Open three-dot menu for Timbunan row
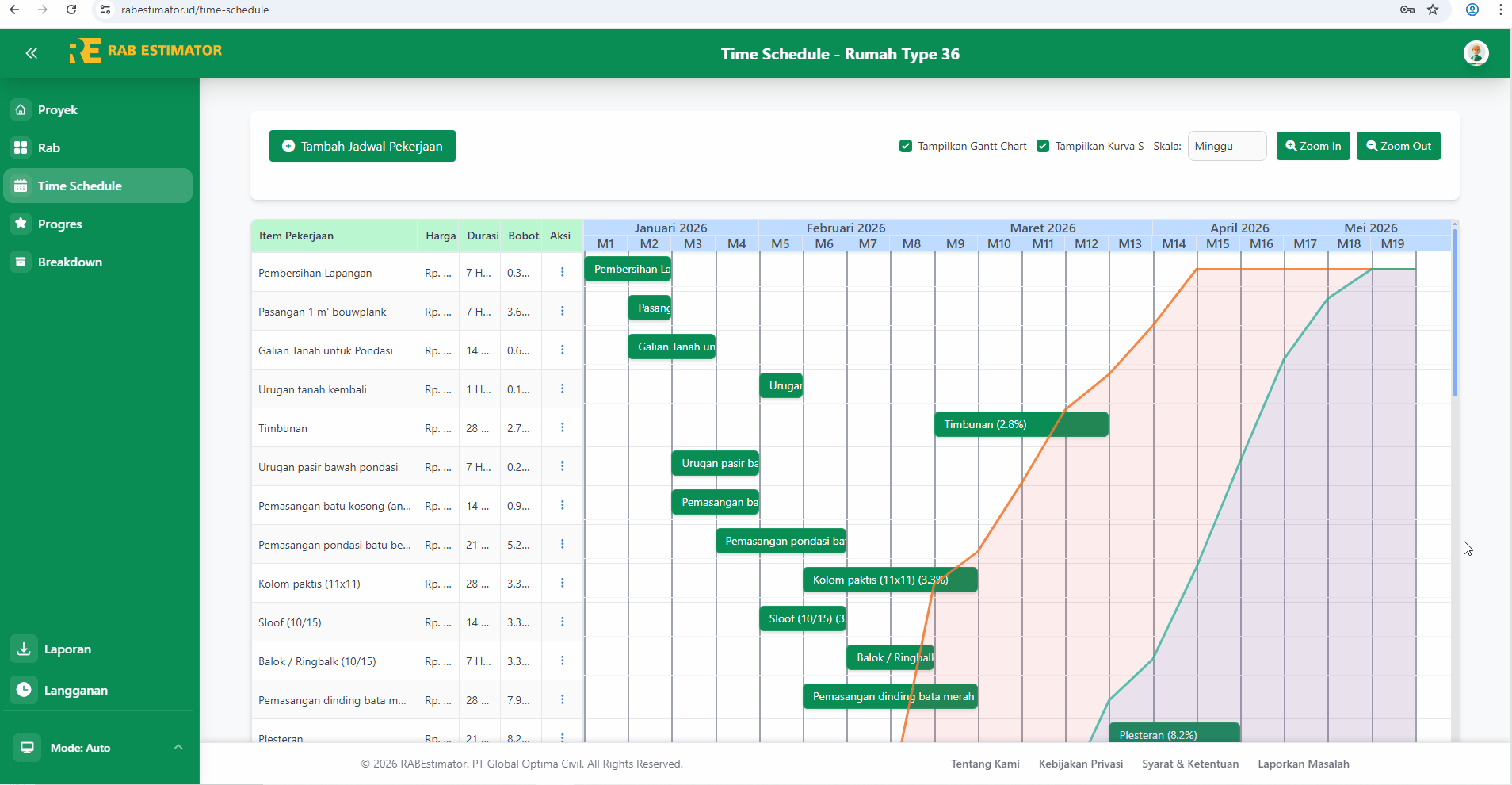1512x785 pixels. coord(562,427)
